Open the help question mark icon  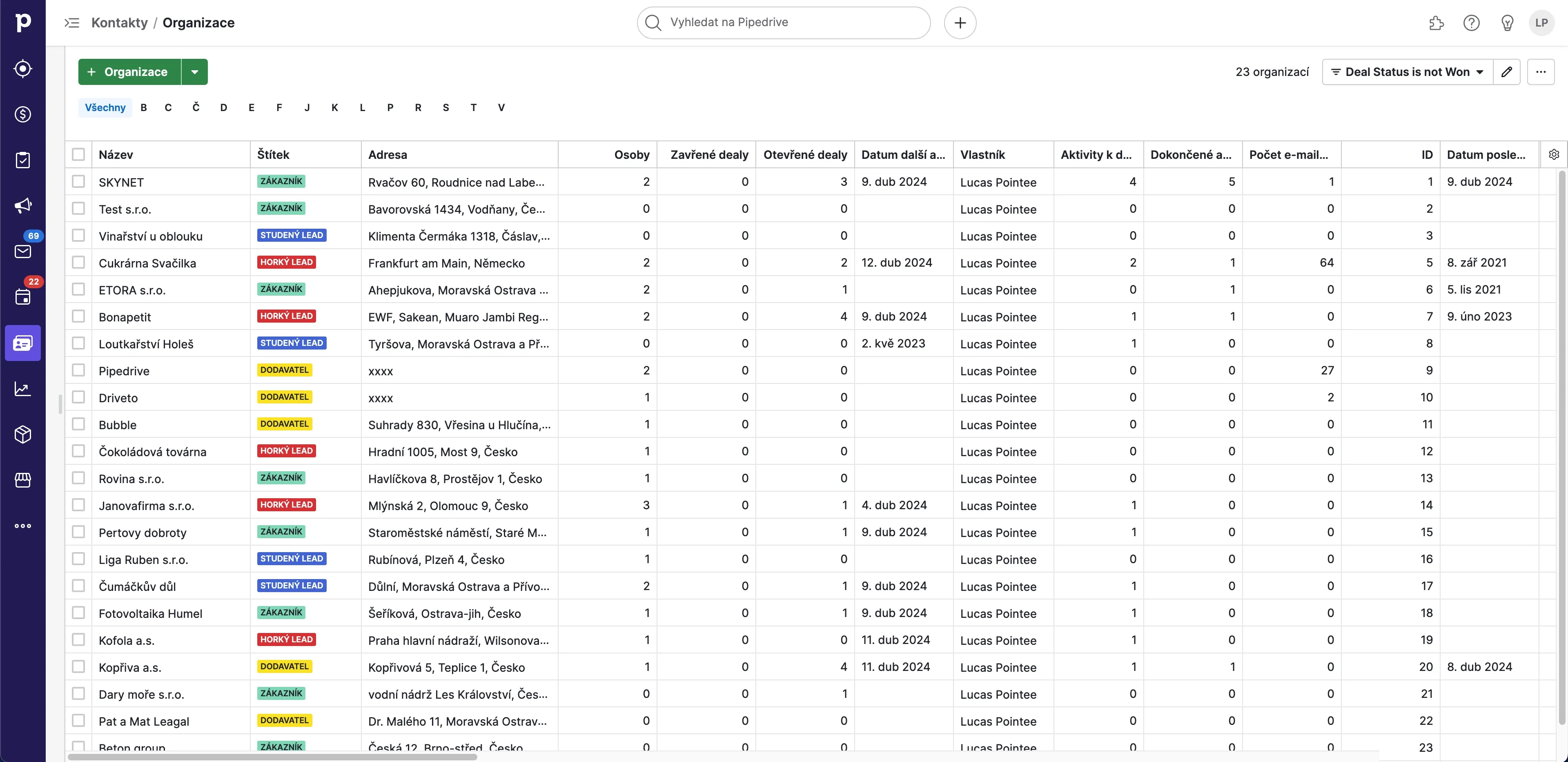[x=1471, y=22]
